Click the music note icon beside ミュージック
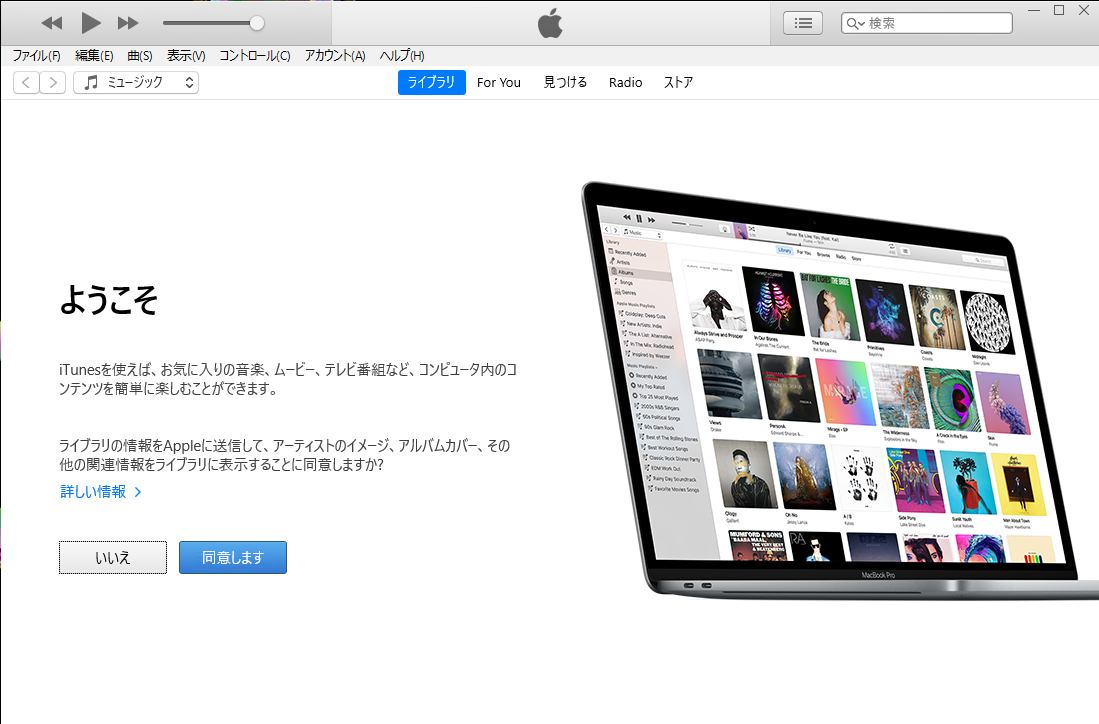This screenshot has width=1099, height=724. pyautogui.click(x=89, y=83)
